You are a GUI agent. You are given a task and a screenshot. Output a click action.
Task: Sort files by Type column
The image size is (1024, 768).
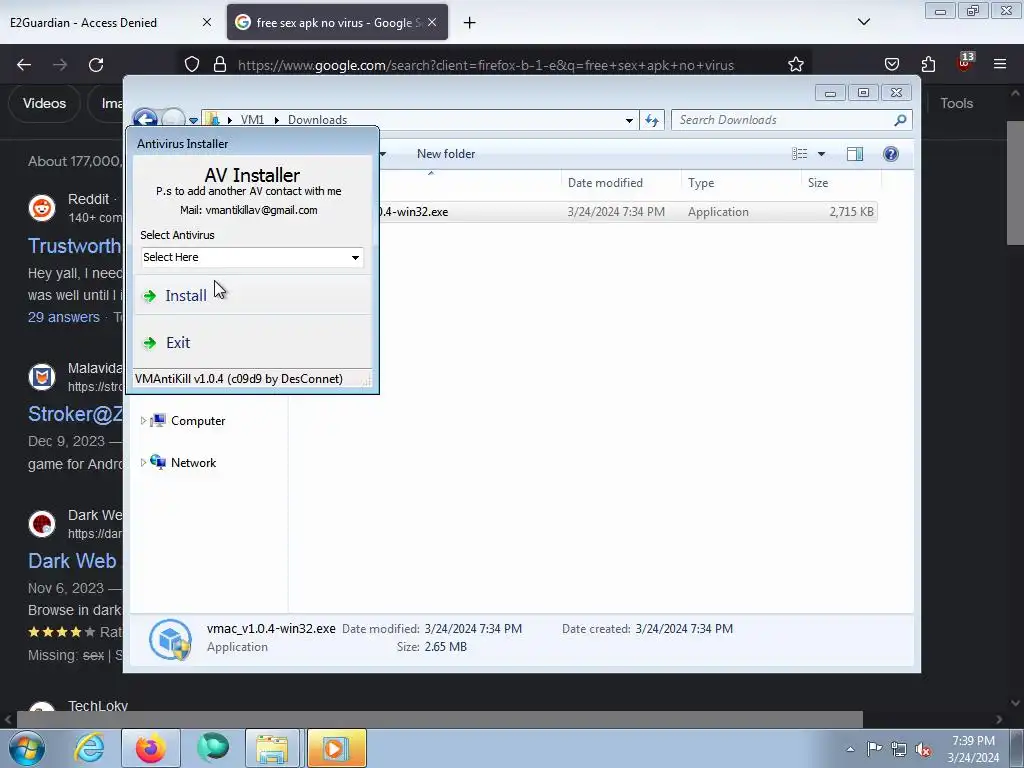pos(741,183)
